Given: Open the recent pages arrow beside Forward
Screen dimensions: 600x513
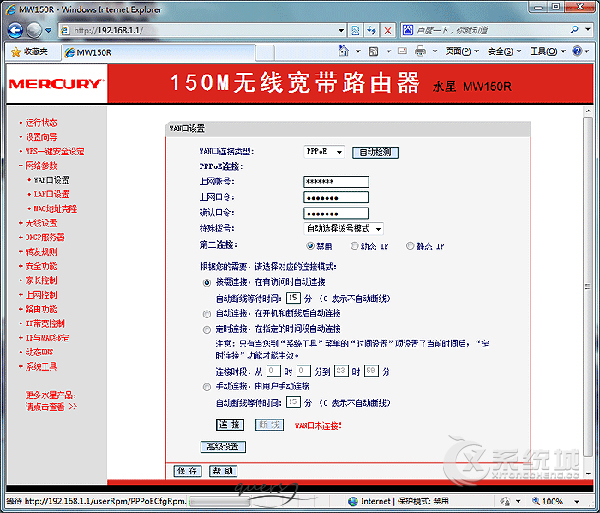Looking at the screenshot, I should click(x=48, y=30).
